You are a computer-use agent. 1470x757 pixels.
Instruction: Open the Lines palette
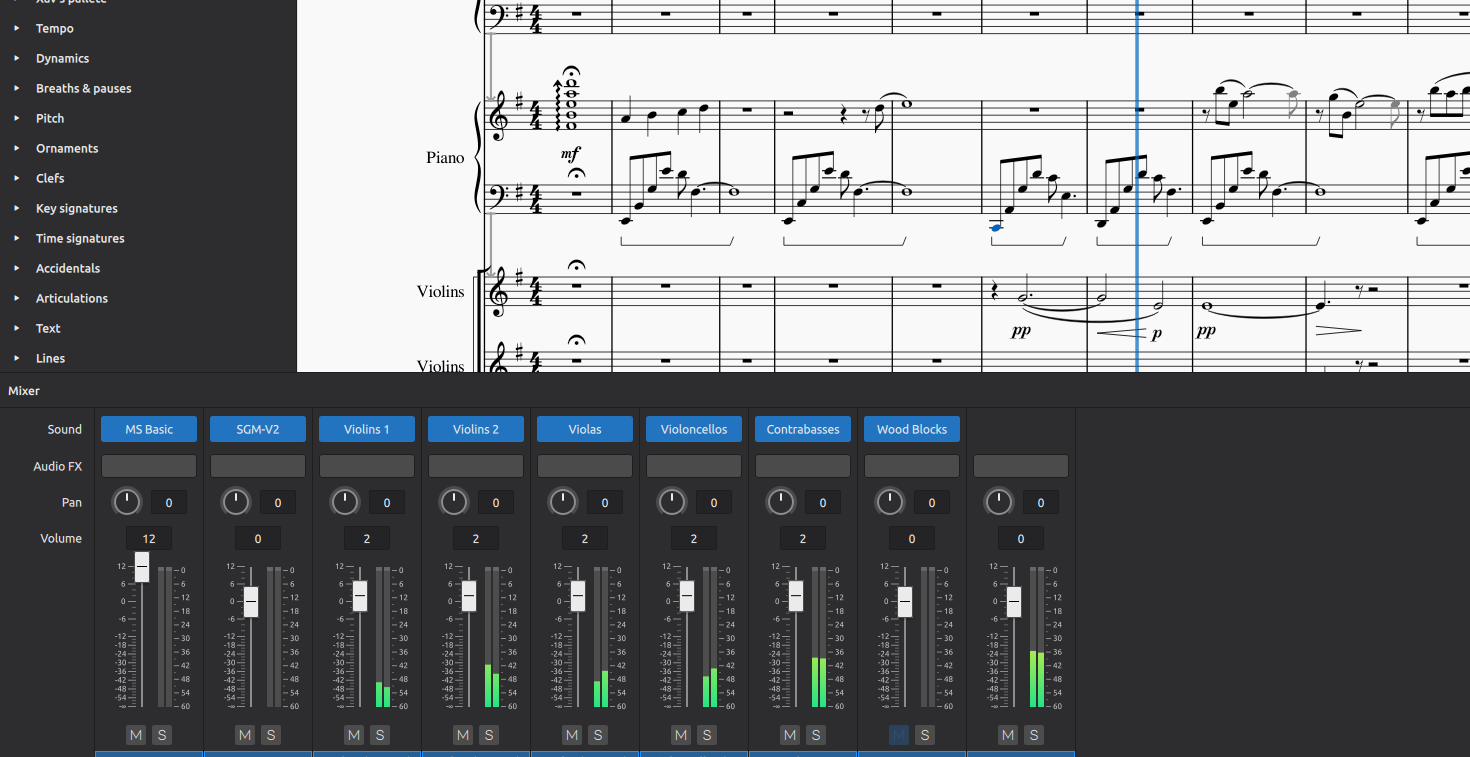pyautogui.click(x=49, y=358)
